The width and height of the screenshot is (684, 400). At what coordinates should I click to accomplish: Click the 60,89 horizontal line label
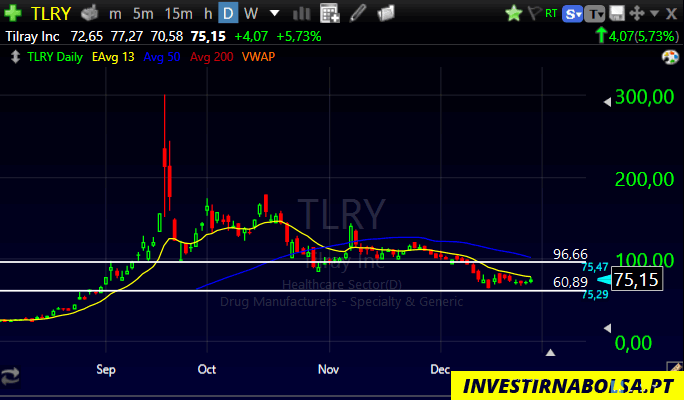pos(570,282)
